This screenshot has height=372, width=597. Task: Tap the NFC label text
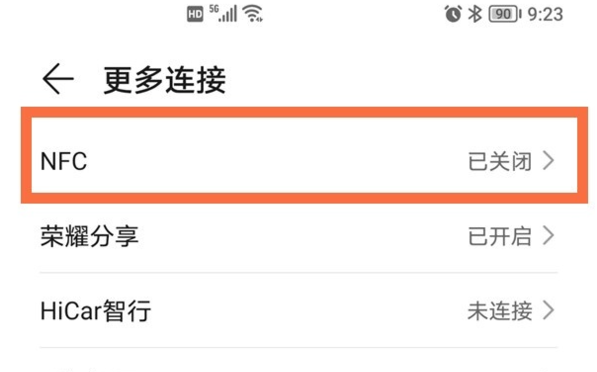pos(64,161)
